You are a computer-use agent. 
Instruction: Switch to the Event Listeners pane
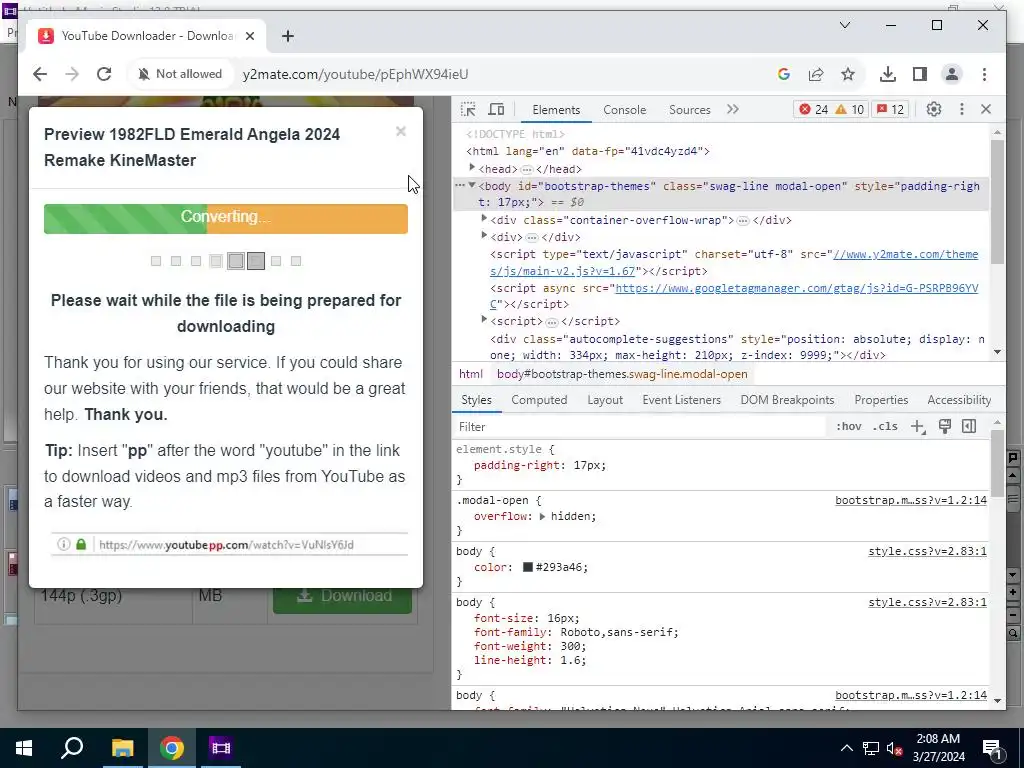(681, 400)
